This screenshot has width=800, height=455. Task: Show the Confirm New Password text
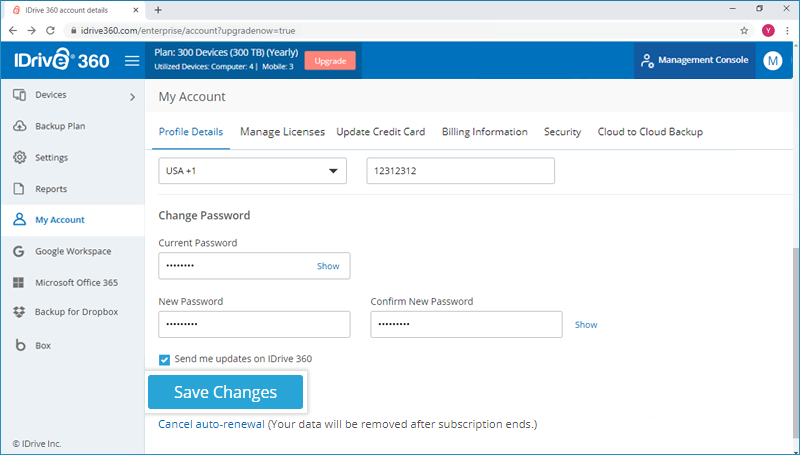586,325
